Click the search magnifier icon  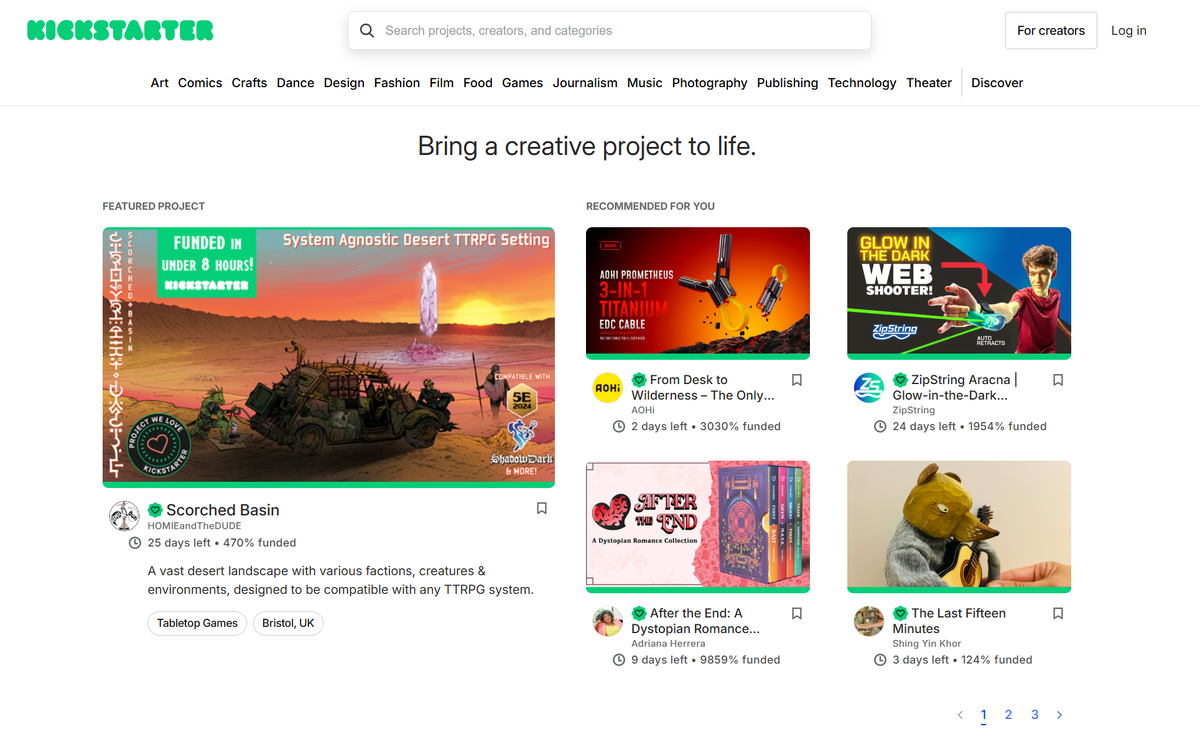coord(367,31)
